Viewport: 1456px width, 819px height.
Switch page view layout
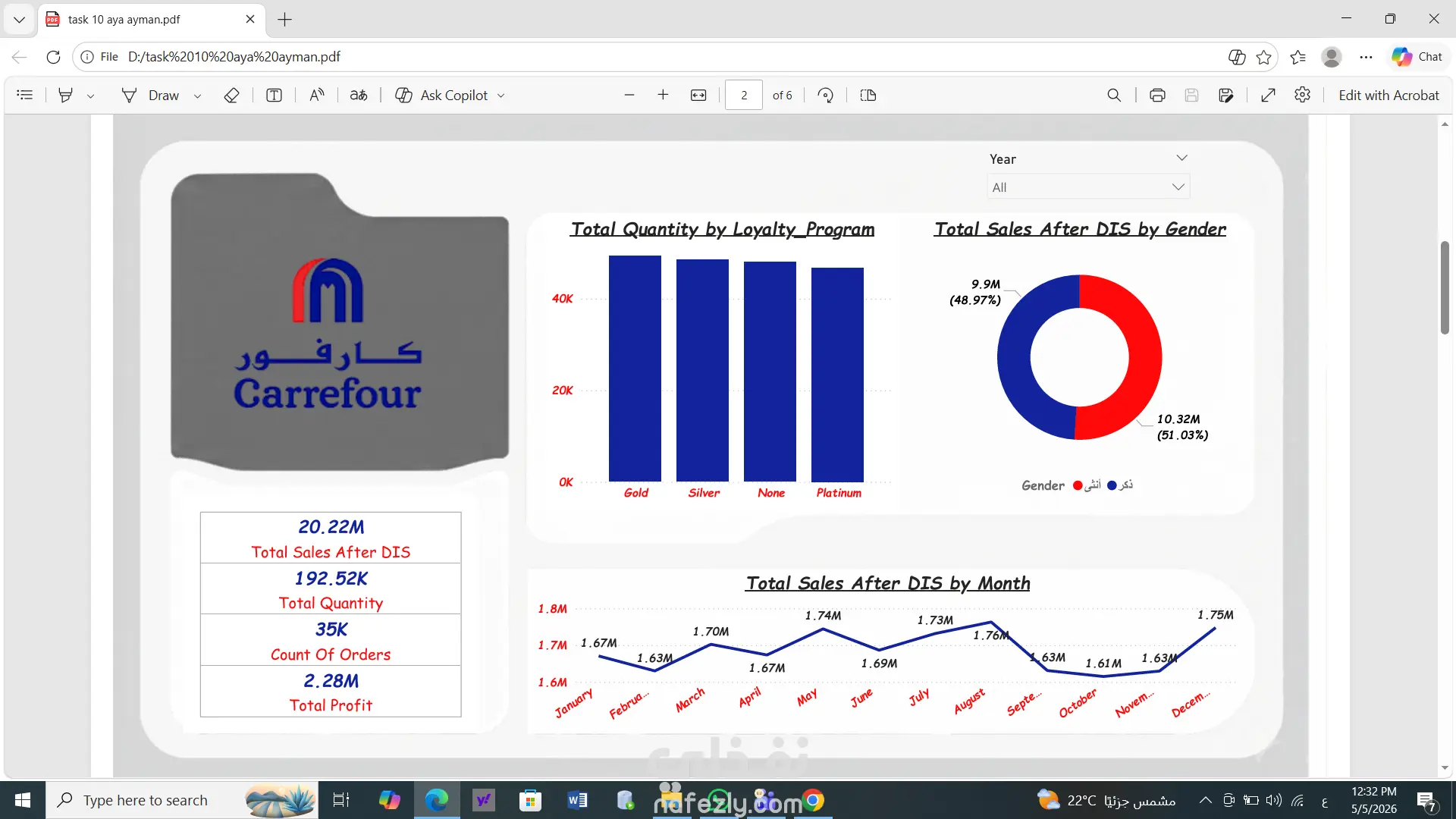point(868,95)
